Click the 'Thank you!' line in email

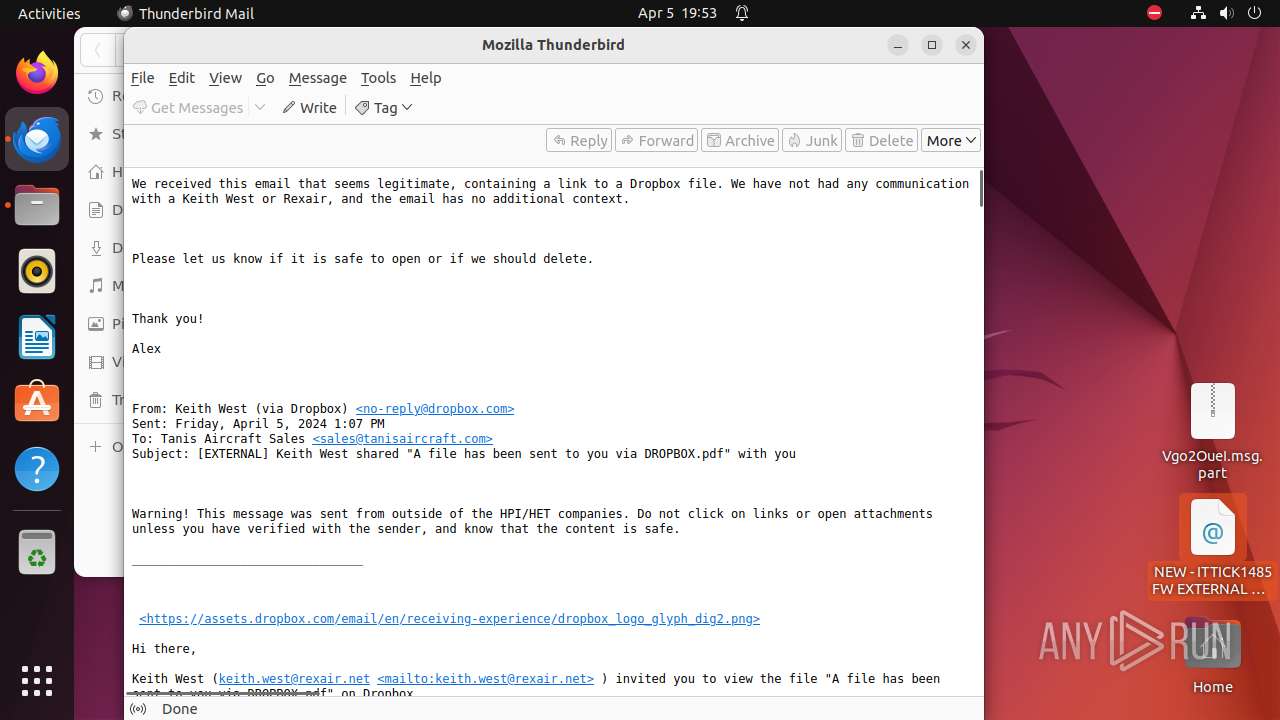pos(168,319)
